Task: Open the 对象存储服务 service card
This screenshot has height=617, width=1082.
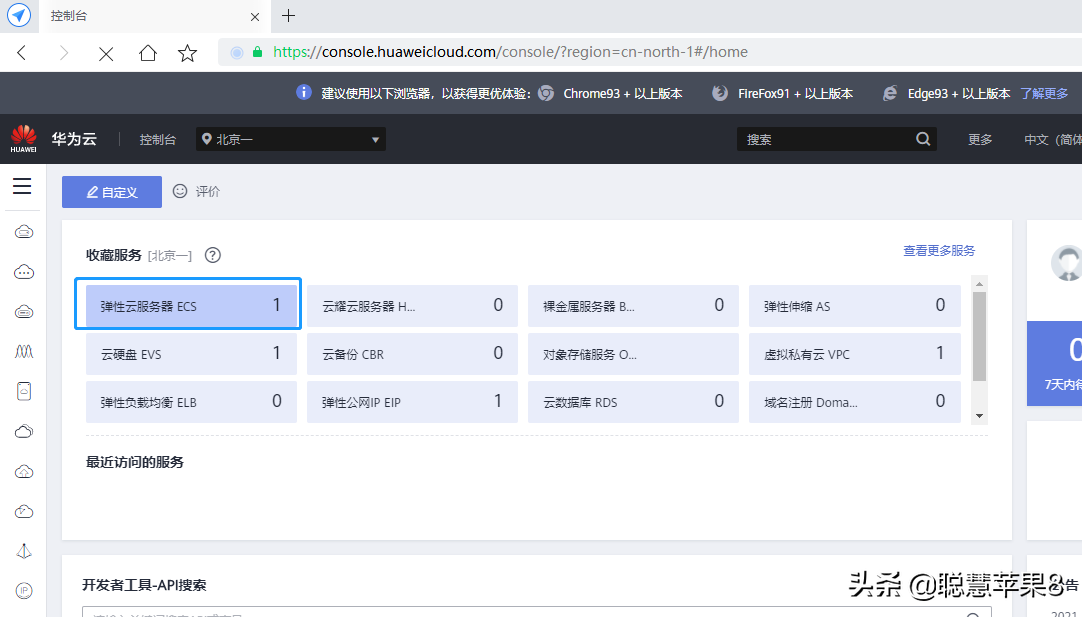Action: pos(633,354)
